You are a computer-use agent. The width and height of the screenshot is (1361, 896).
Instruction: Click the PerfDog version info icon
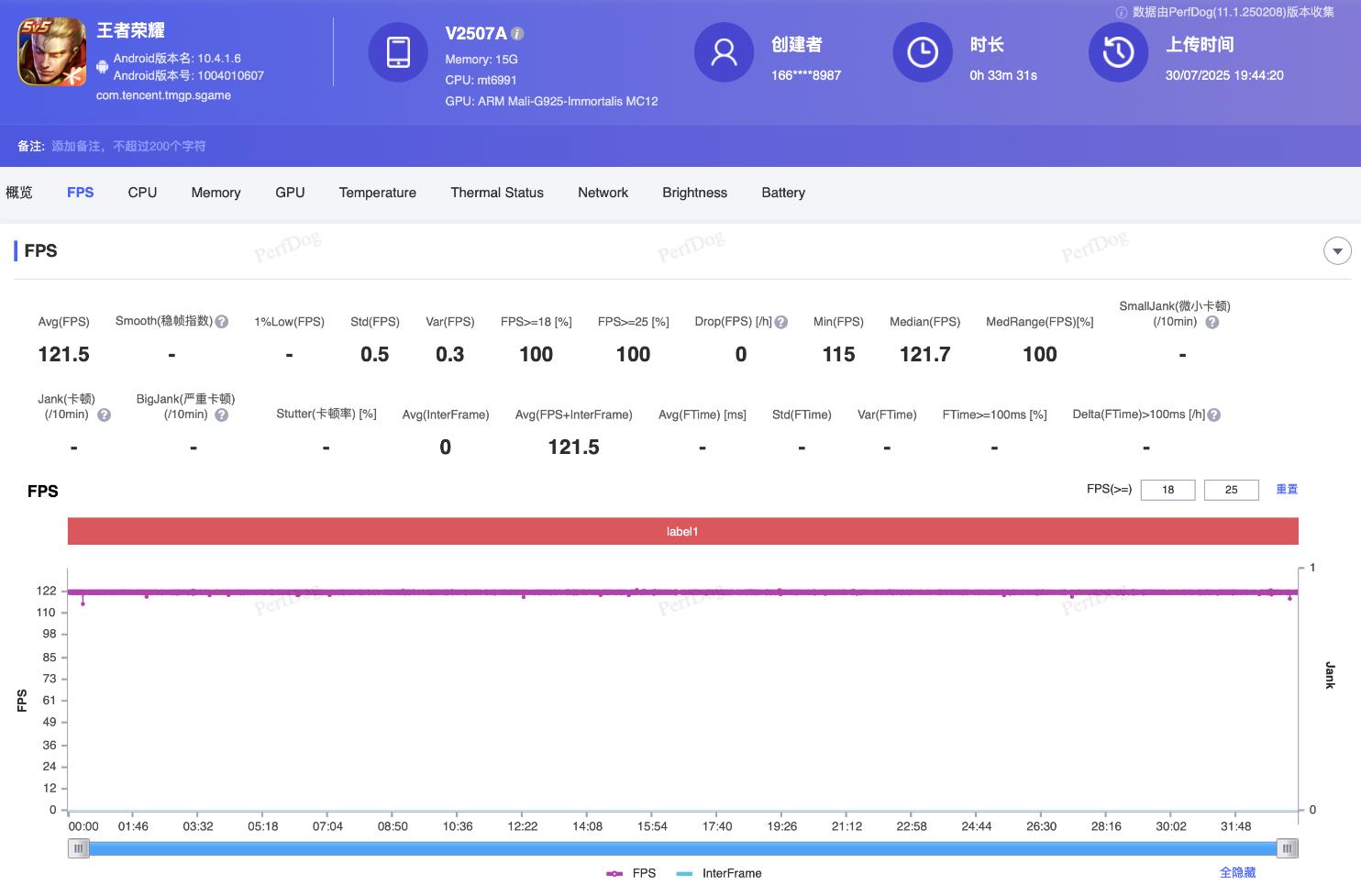pyautogui.click(x=1121, y=12)
